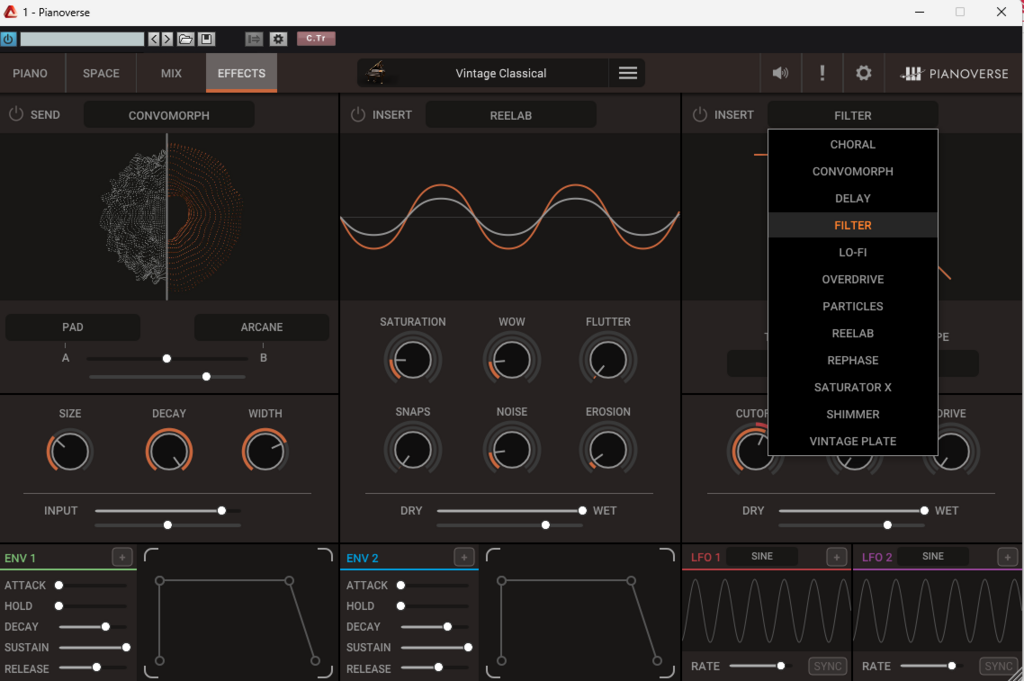
Task: Save preset with floppy disk icon
Action: click(206, 39)
